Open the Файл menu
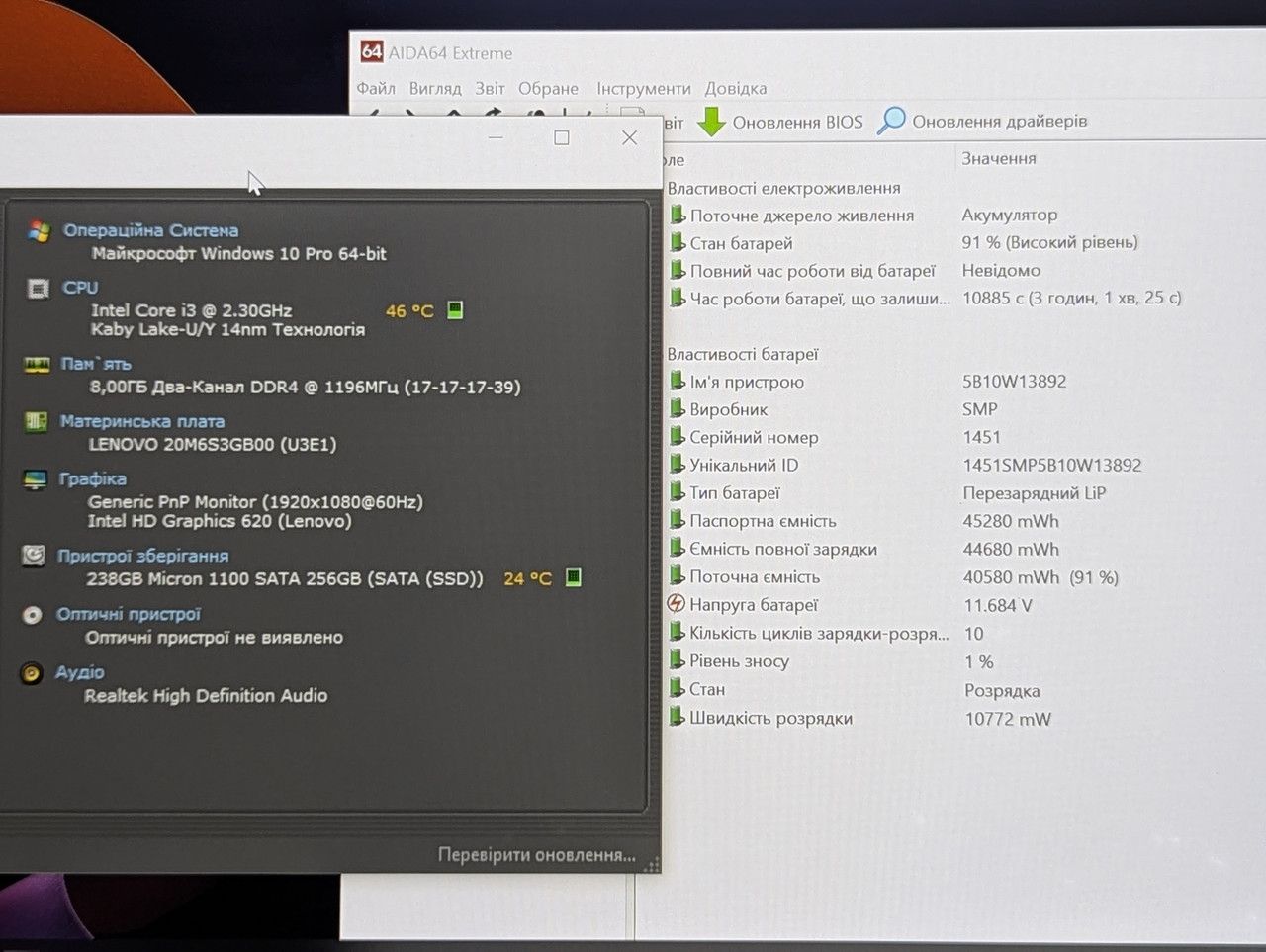The width and height of the screenshot is (1266, 952). click(x=376, y=88)
